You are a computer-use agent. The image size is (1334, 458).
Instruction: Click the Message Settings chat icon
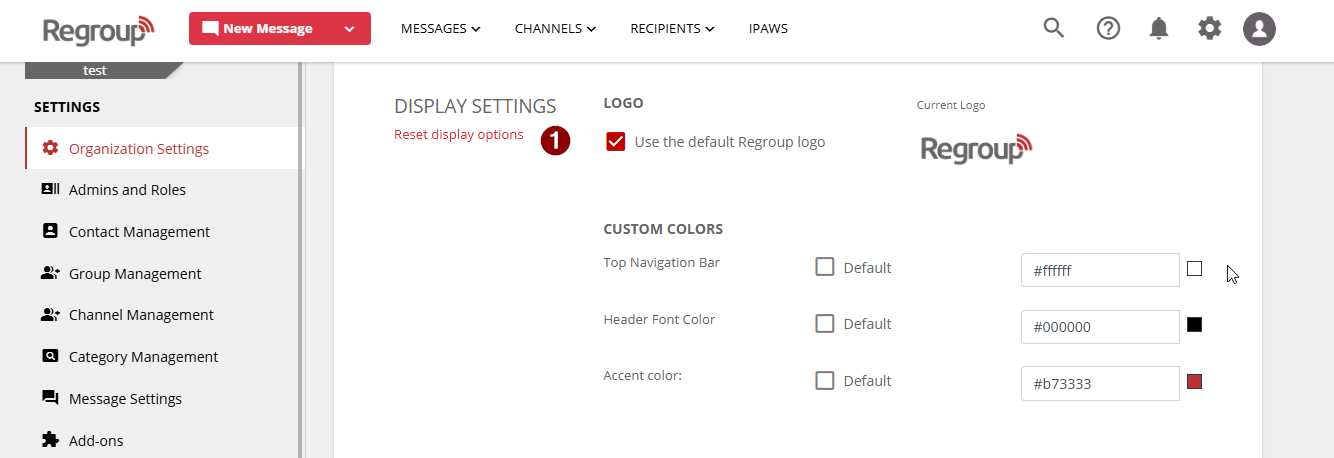tap(50, 398)
